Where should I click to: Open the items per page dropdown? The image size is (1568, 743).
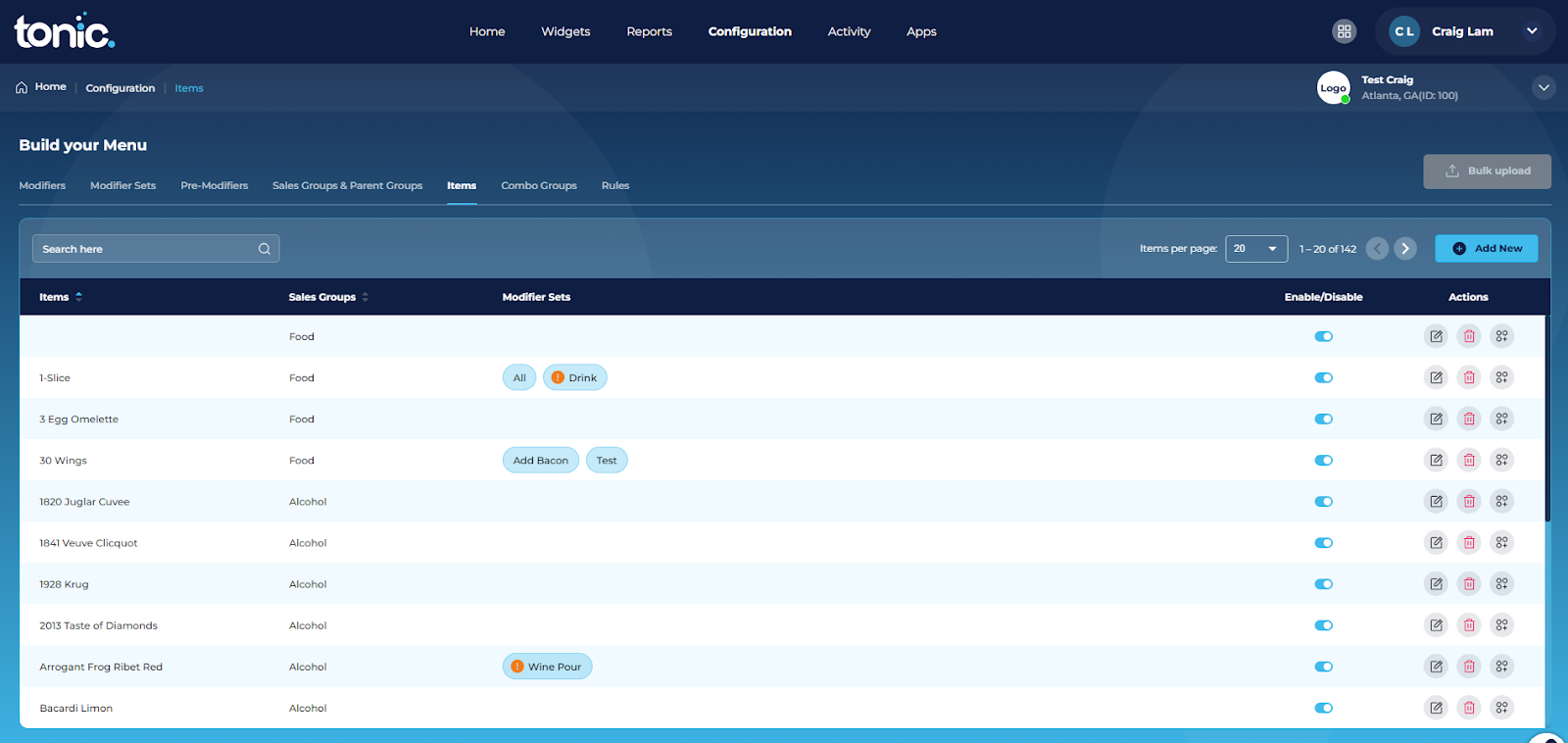click(x=1256, y=249)
